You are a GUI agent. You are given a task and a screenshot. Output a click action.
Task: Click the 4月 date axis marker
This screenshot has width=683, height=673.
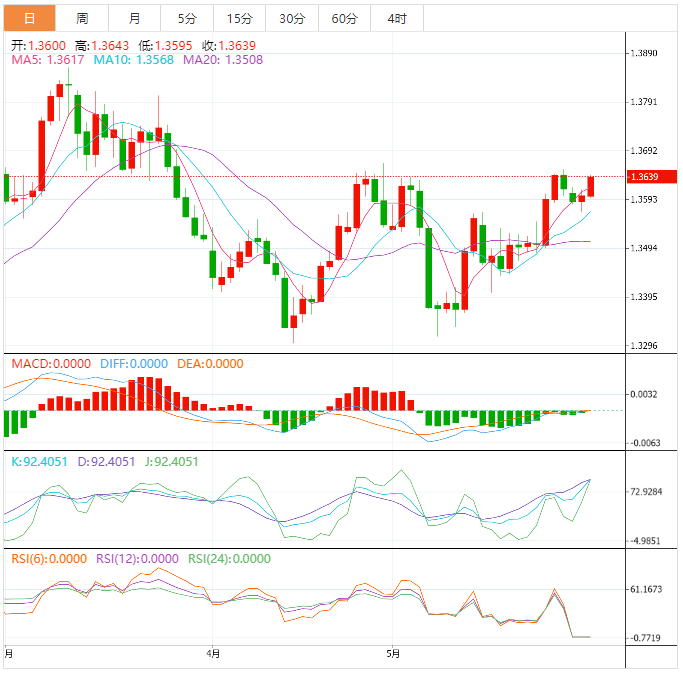[x=211, y=653]
